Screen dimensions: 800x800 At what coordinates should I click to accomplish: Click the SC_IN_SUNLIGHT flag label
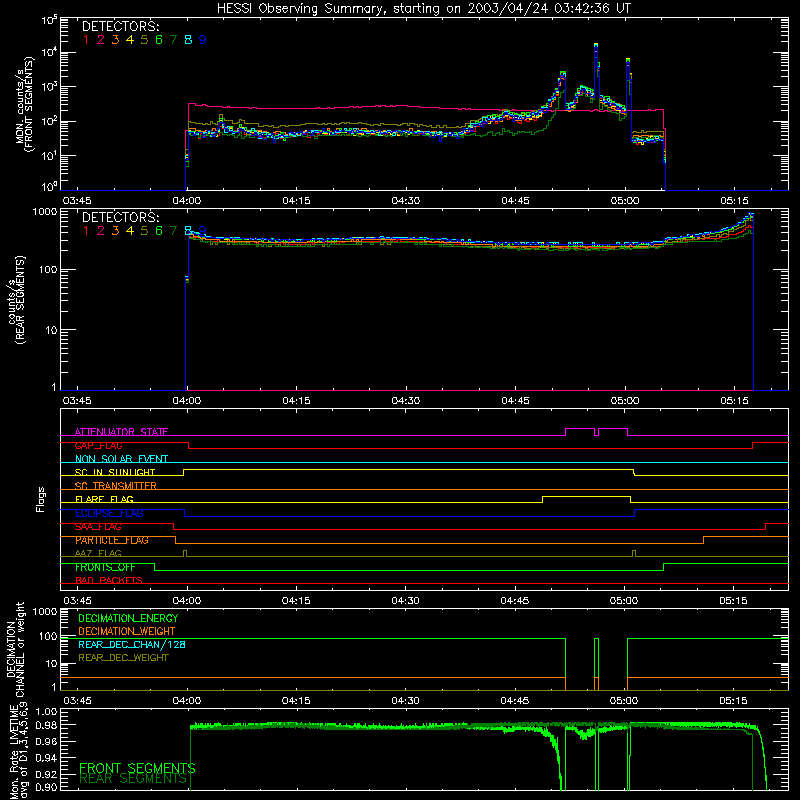tap(114, 472)
